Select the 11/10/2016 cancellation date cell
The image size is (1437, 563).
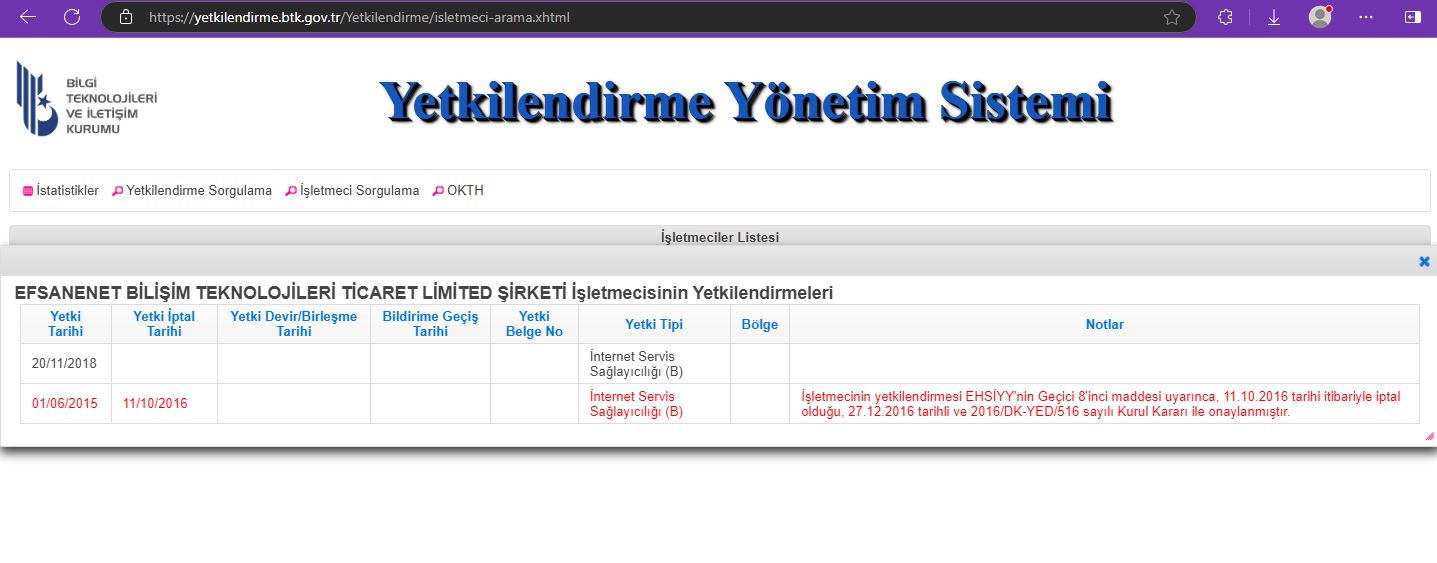pos(164,404)
